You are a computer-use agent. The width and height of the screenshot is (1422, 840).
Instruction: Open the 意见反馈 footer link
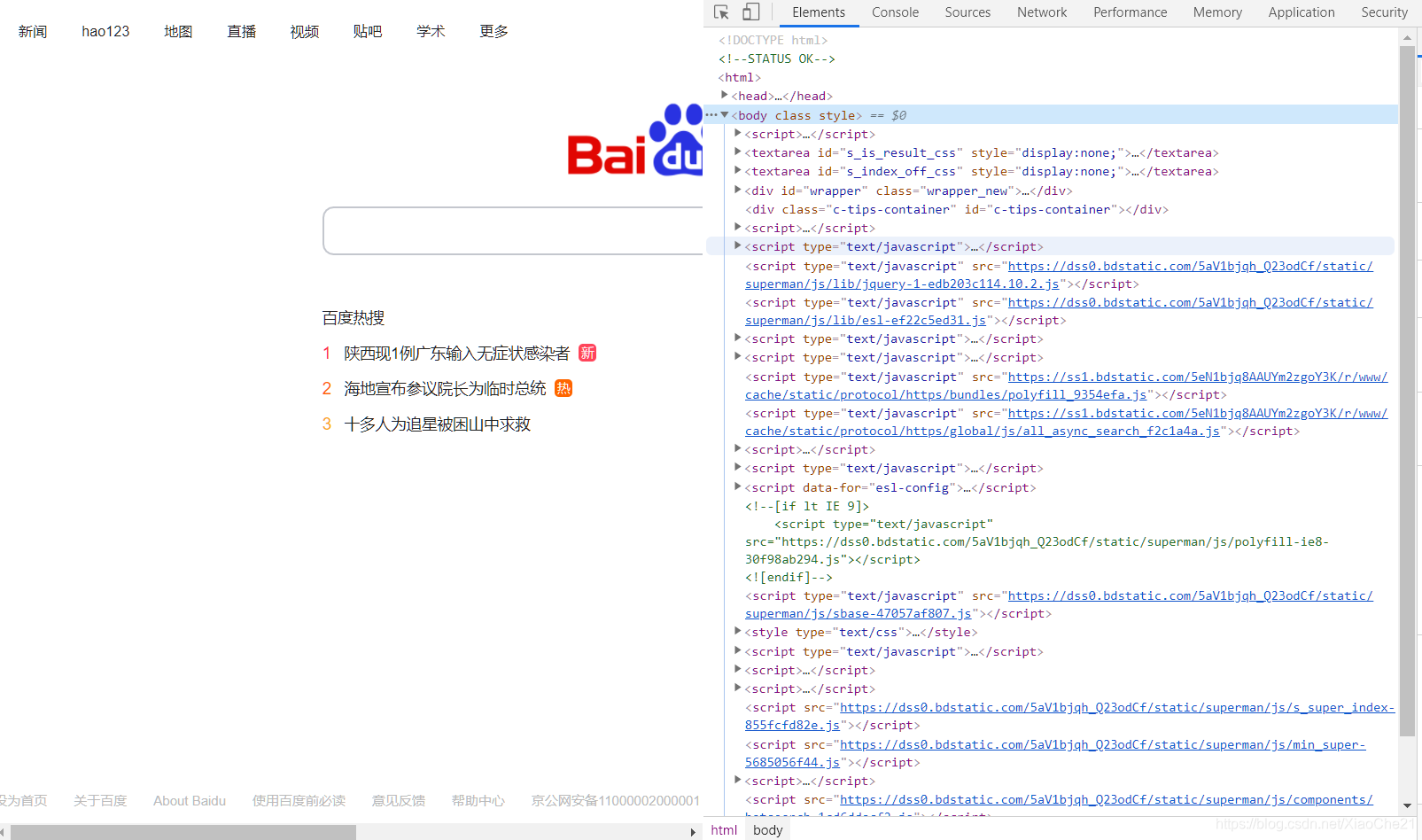tap(399, 800)
